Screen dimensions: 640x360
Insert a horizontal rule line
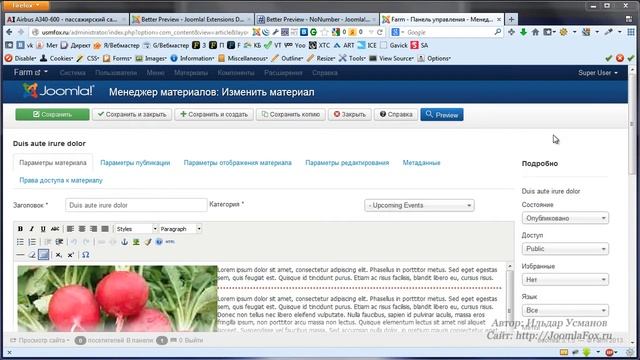pos(20,255)
